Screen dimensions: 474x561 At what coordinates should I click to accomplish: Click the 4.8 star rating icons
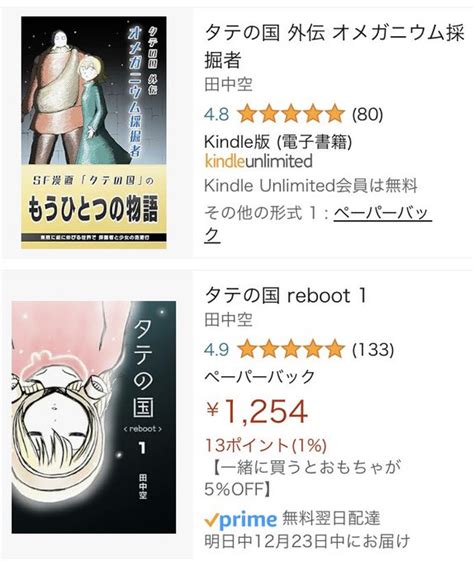(290, 114)
